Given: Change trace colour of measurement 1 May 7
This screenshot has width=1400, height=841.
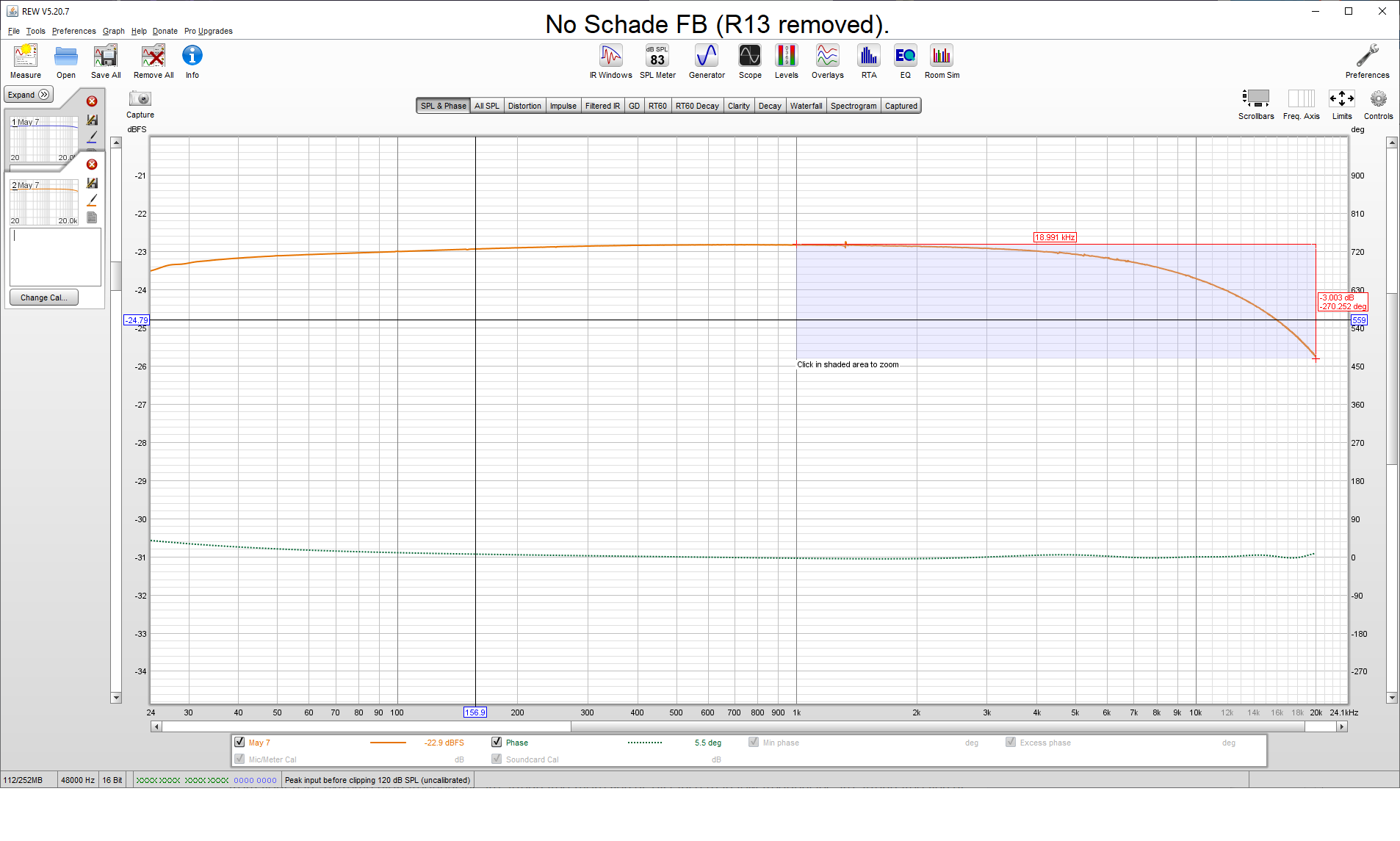Looking at the screenshot, I should point(92,137).
